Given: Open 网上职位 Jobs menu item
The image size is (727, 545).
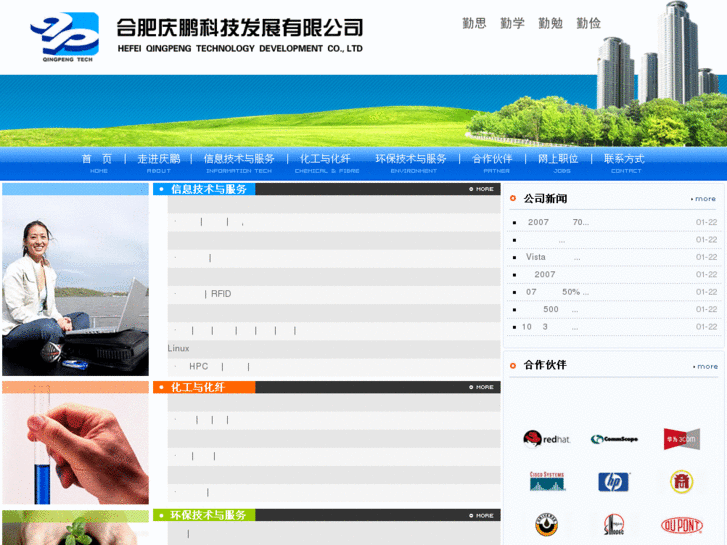Looking at the screenshot, I should tap(558, 163).
